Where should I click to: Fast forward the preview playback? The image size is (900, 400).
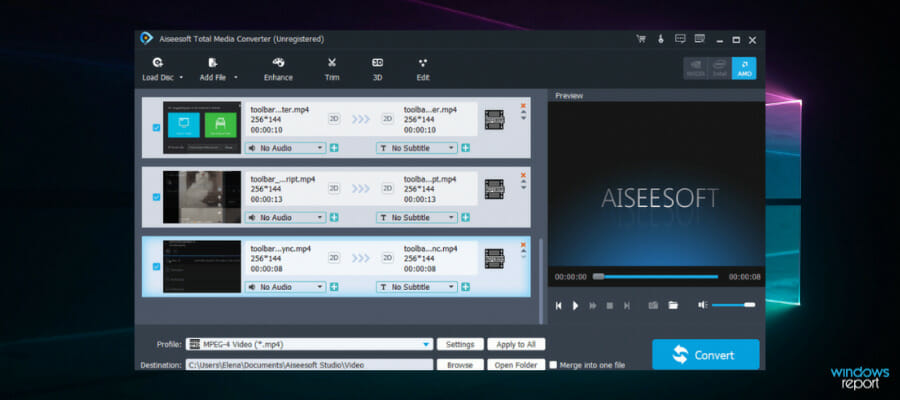coord(593,306)
